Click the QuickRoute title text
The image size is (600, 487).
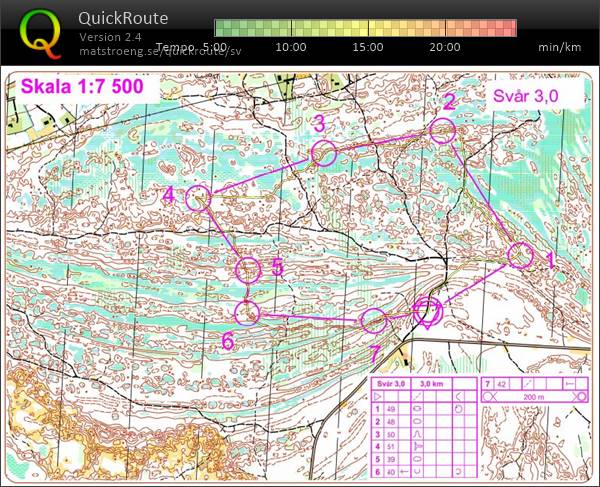(x=123, y=18)
